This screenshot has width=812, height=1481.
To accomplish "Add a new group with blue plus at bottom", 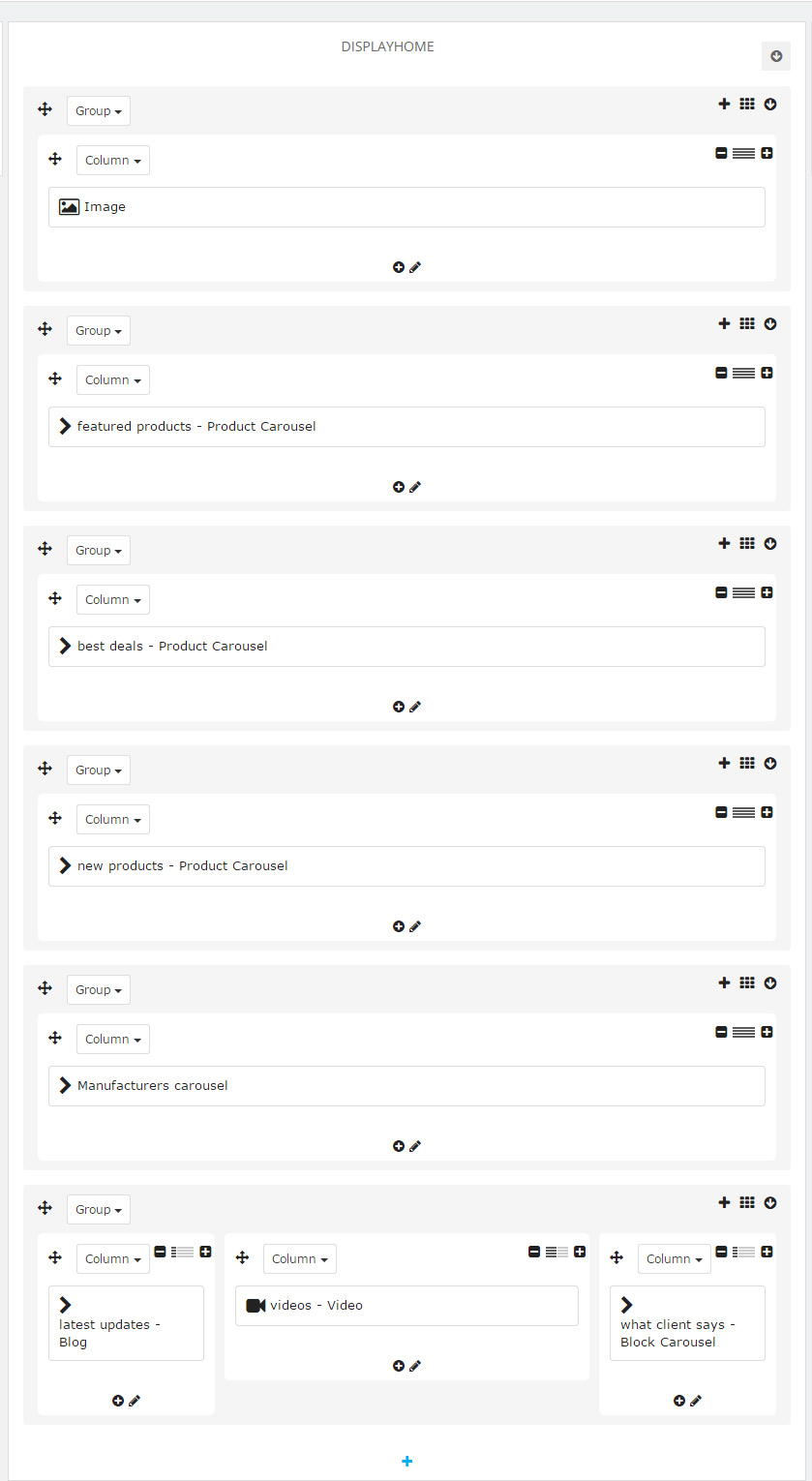I will click(x=406, y=1462).
